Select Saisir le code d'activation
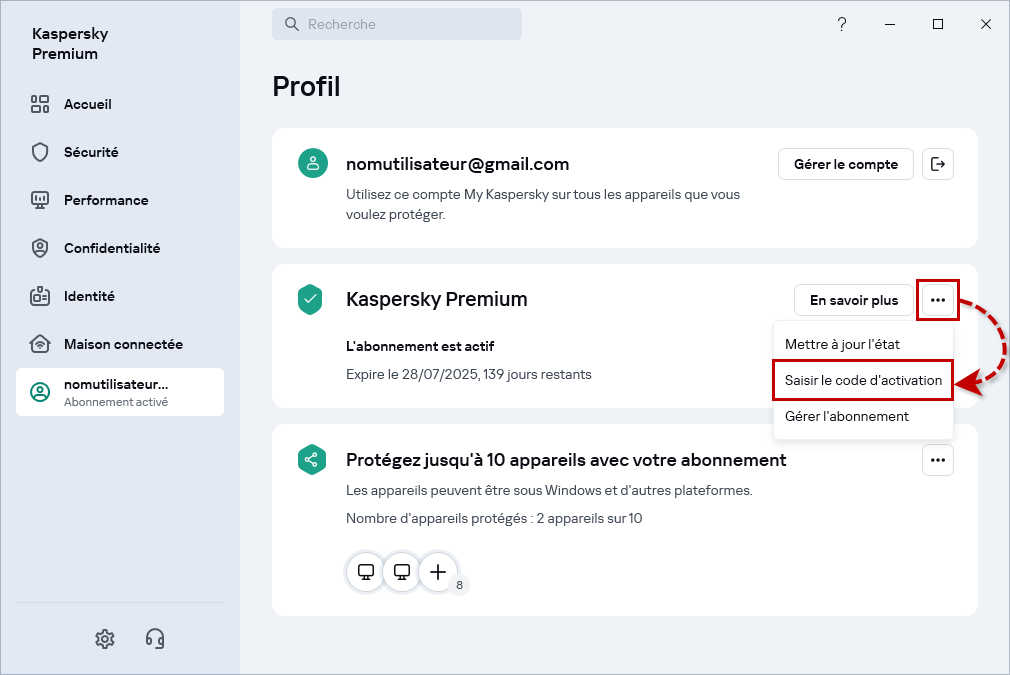 pyautogui.click(x=863, y=380)
